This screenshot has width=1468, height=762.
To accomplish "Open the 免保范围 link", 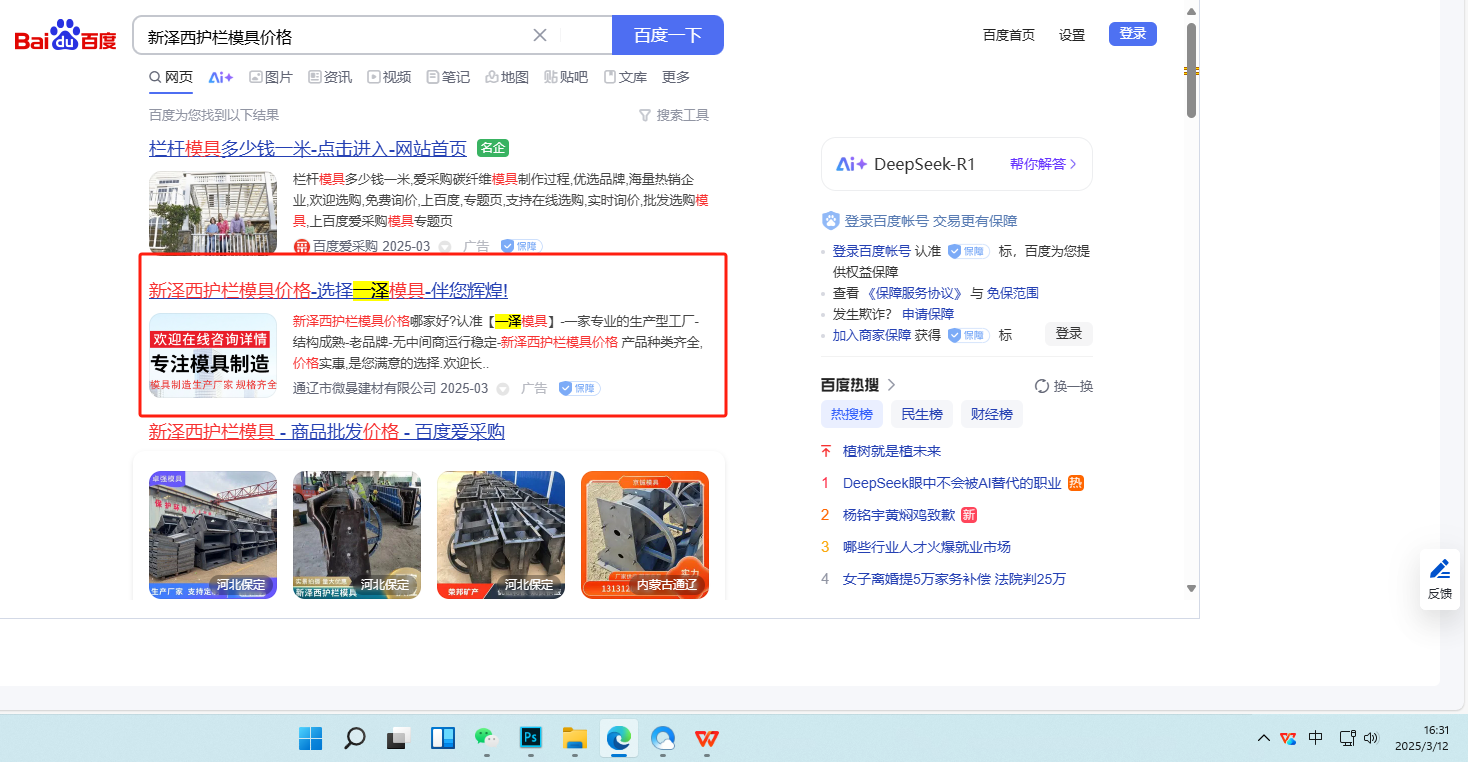I will coord(1013,293).
